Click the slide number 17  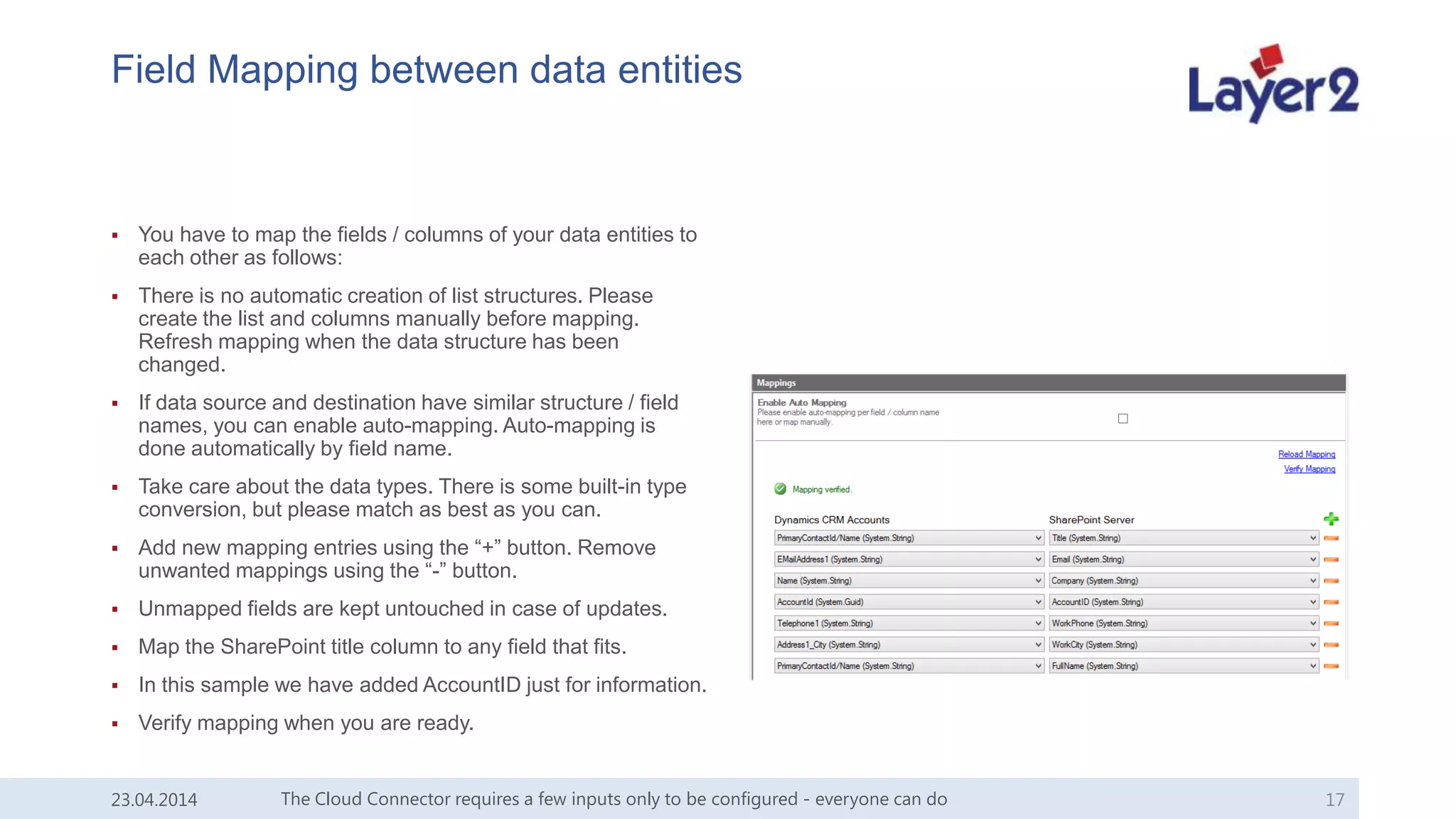[x=1334, y=800]
